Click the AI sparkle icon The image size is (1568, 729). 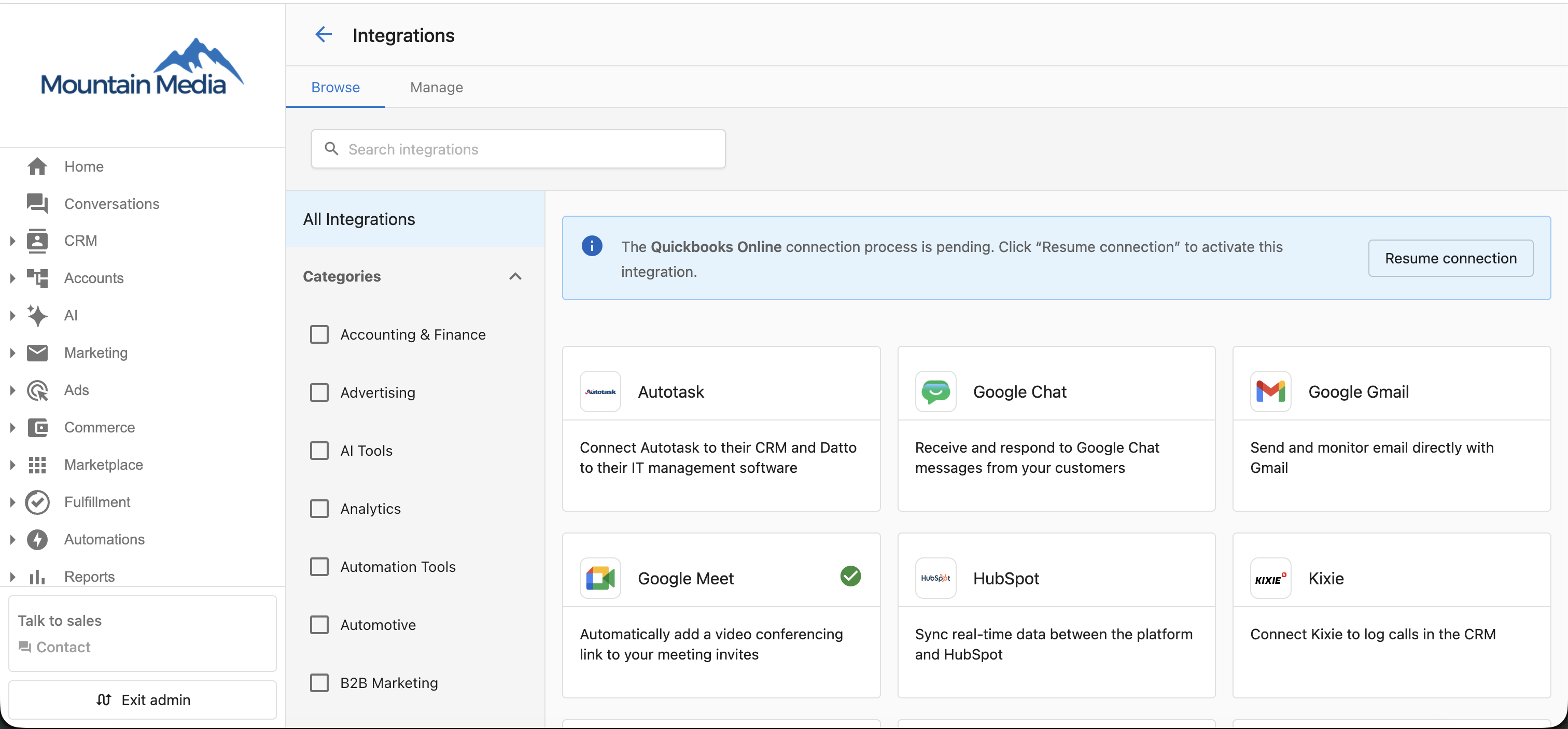click(x=37, y=315)
